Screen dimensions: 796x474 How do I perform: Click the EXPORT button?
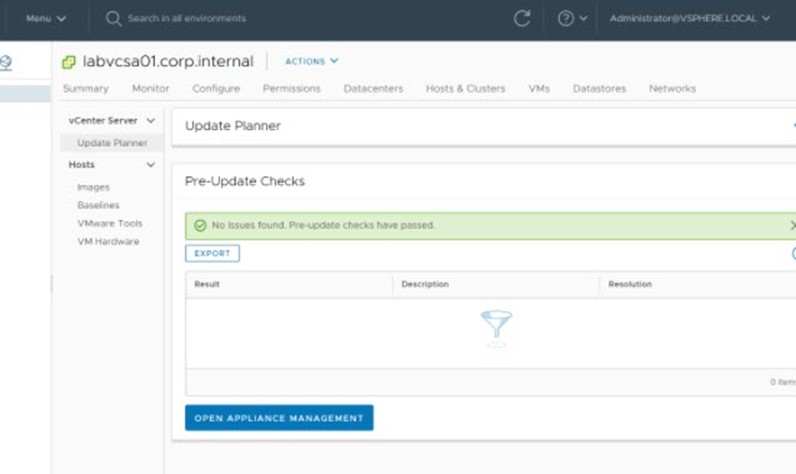click(212, 253)
